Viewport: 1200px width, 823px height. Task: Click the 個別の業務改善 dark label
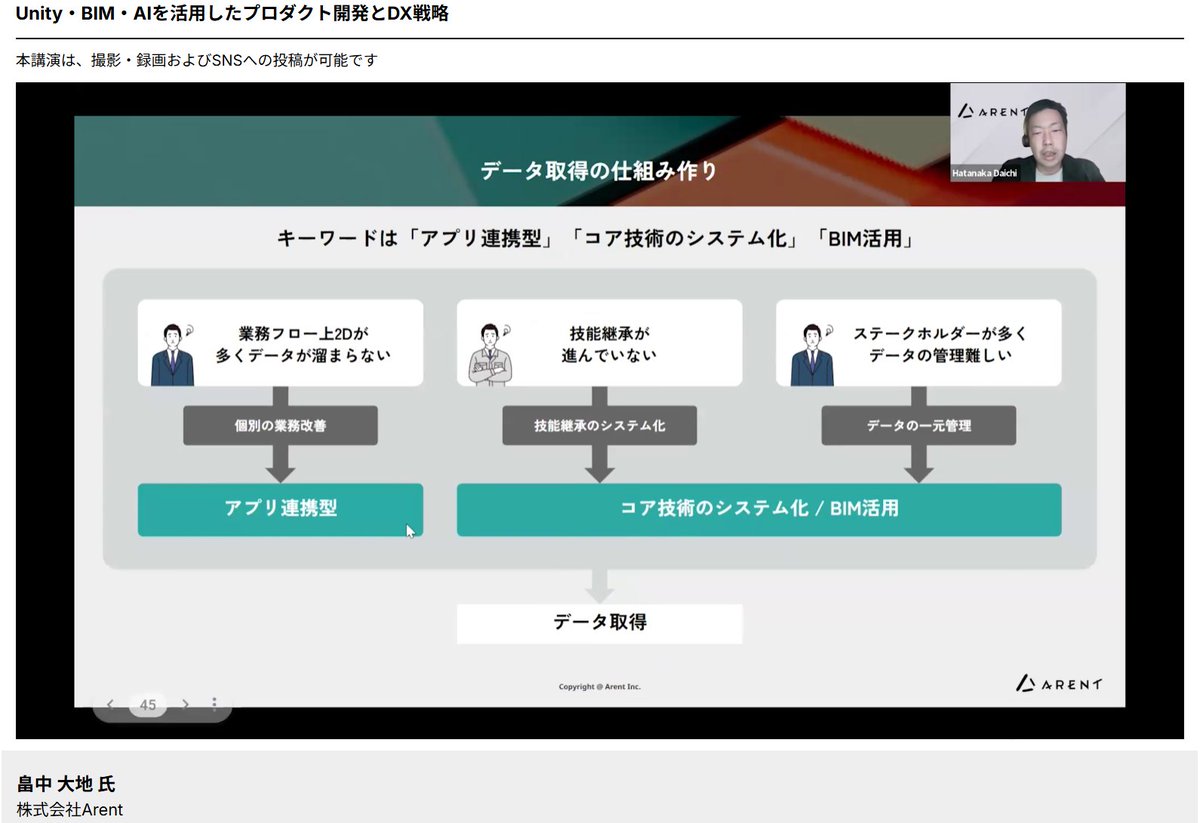(x=280, y=425)
